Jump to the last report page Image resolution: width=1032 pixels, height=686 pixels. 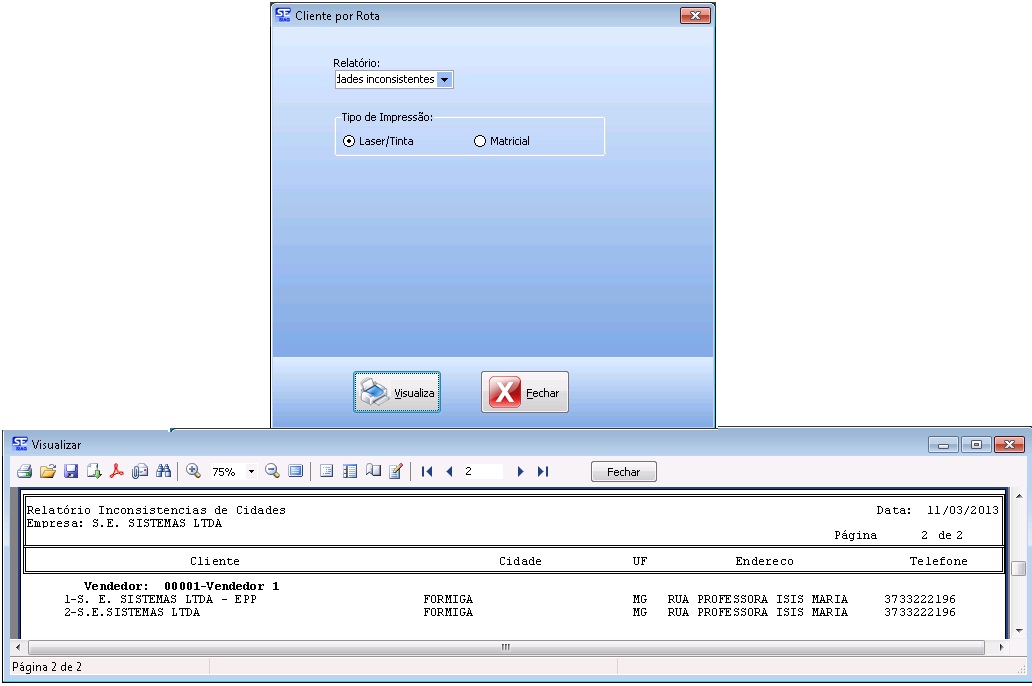pos(543,471)
